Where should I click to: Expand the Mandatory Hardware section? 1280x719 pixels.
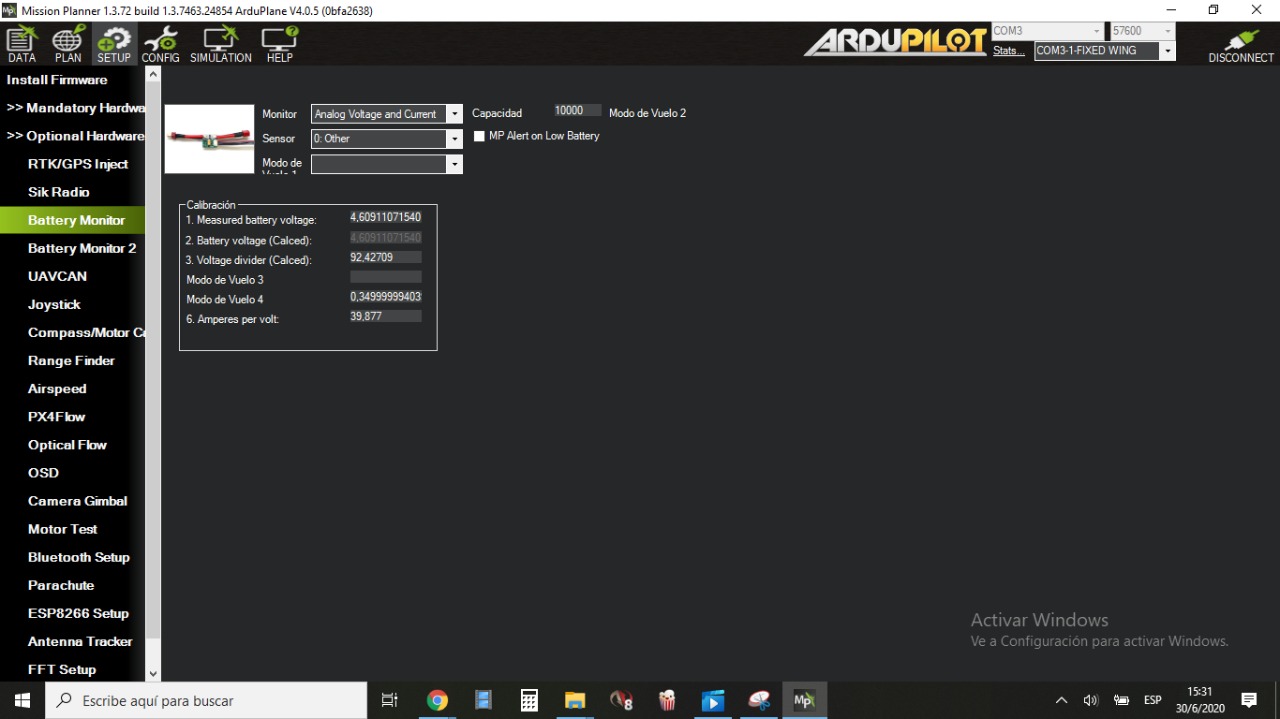coord(75,108)
